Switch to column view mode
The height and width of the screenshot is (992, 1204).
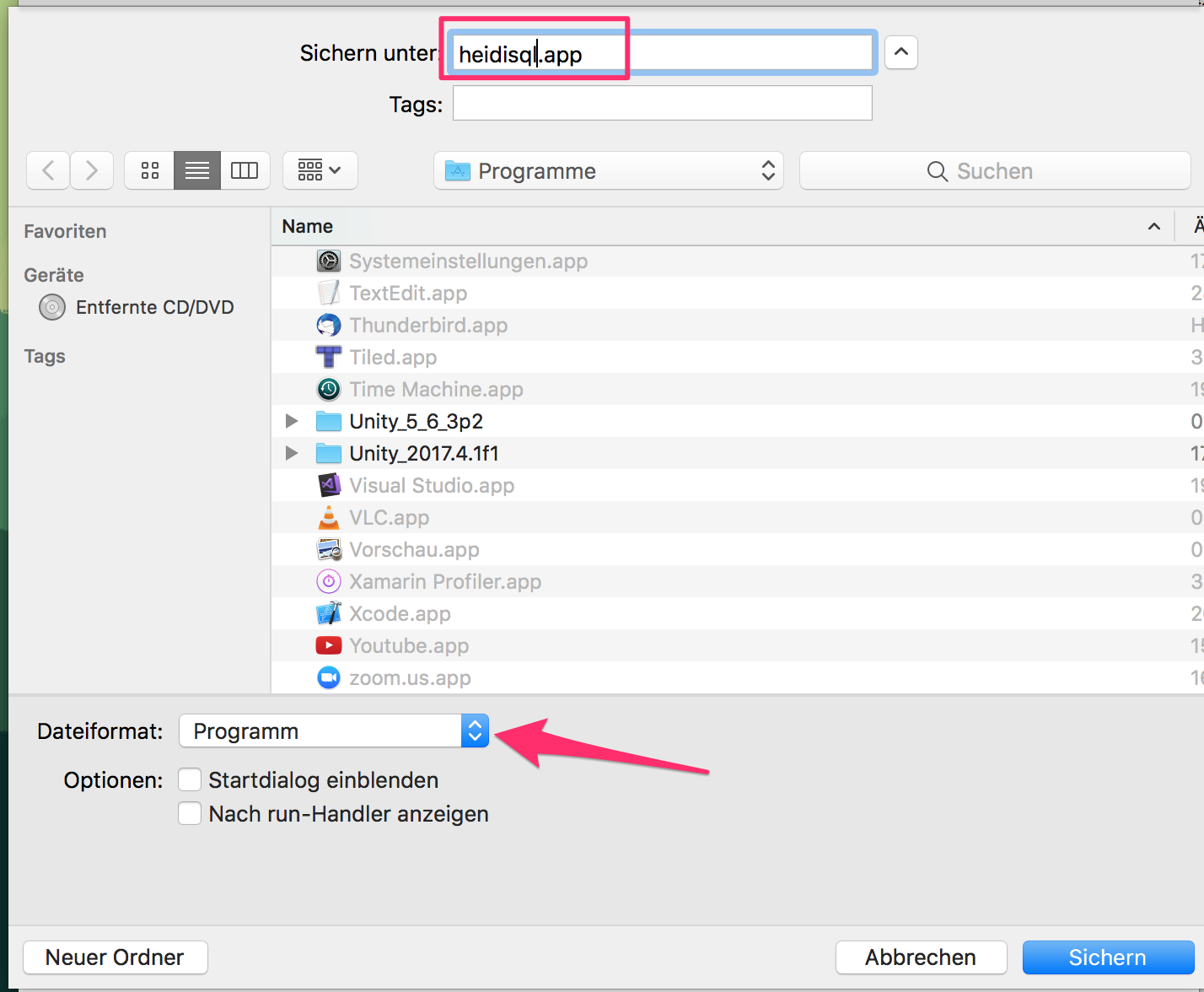point(245,170)
